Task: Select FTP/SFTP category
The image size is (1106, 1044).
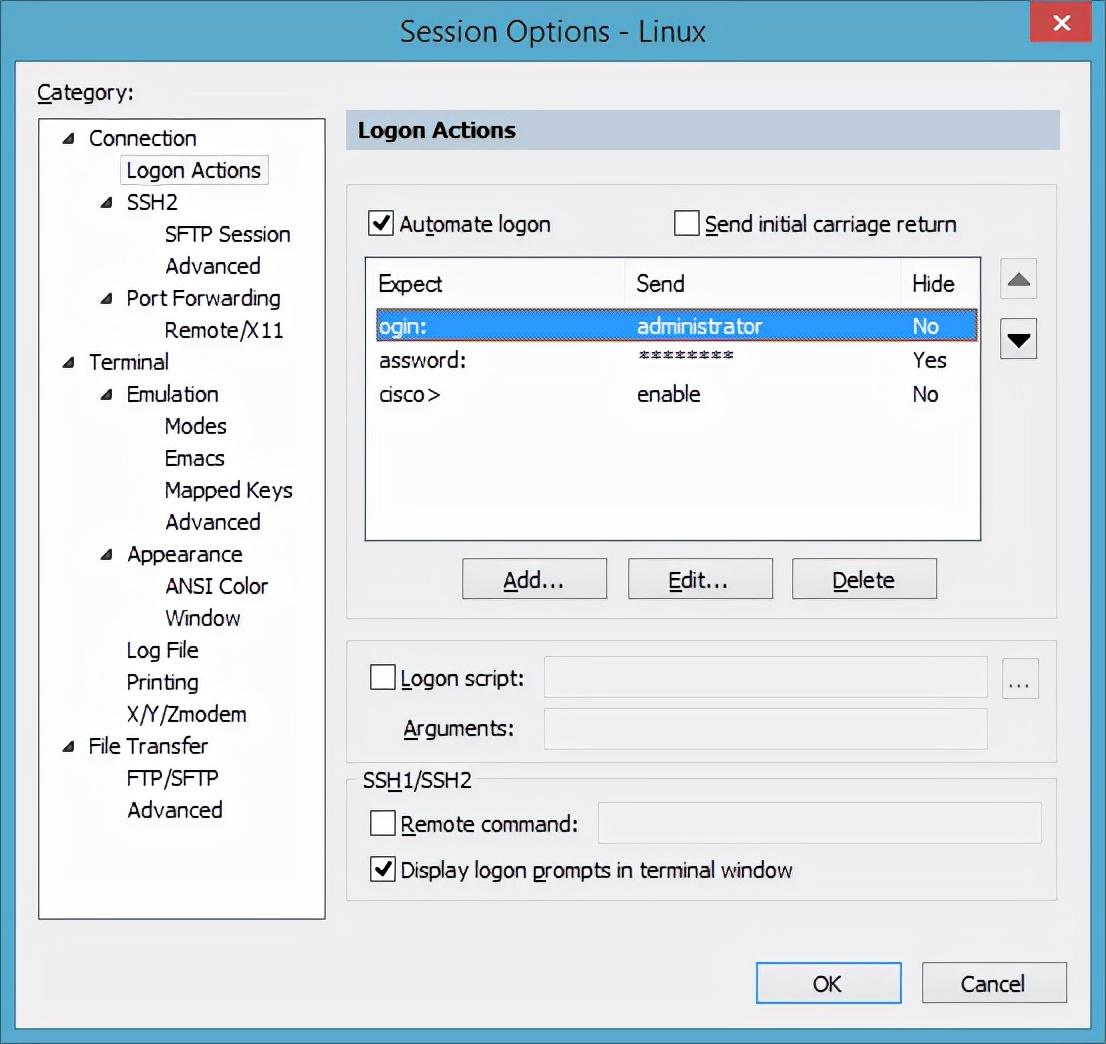Action: [172, 778]
